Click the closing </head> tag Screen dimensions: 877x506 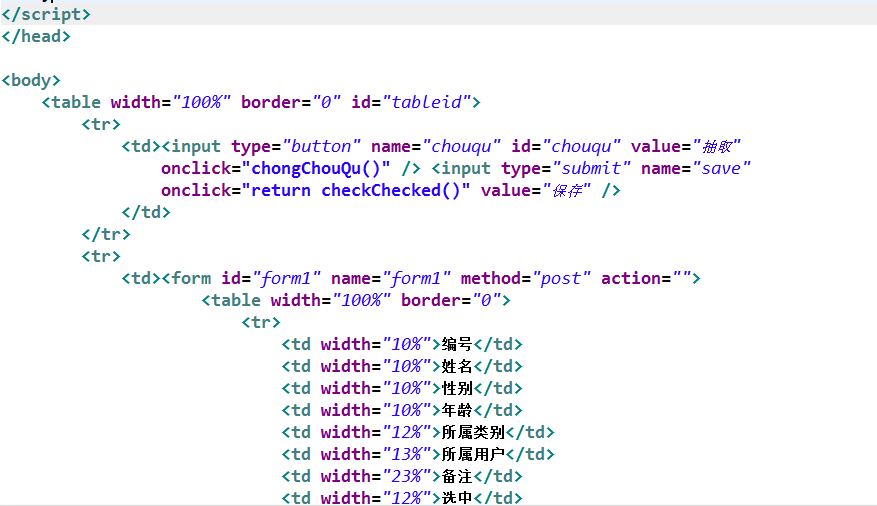click(36, 36)
